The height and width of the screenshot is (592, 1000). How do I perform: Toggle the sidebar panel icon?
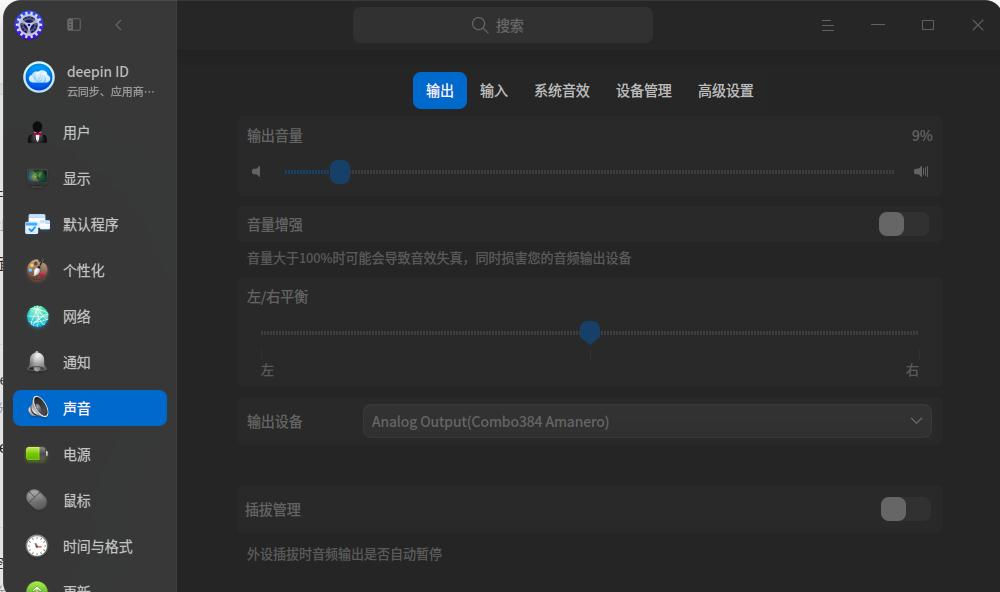[74, 25]
